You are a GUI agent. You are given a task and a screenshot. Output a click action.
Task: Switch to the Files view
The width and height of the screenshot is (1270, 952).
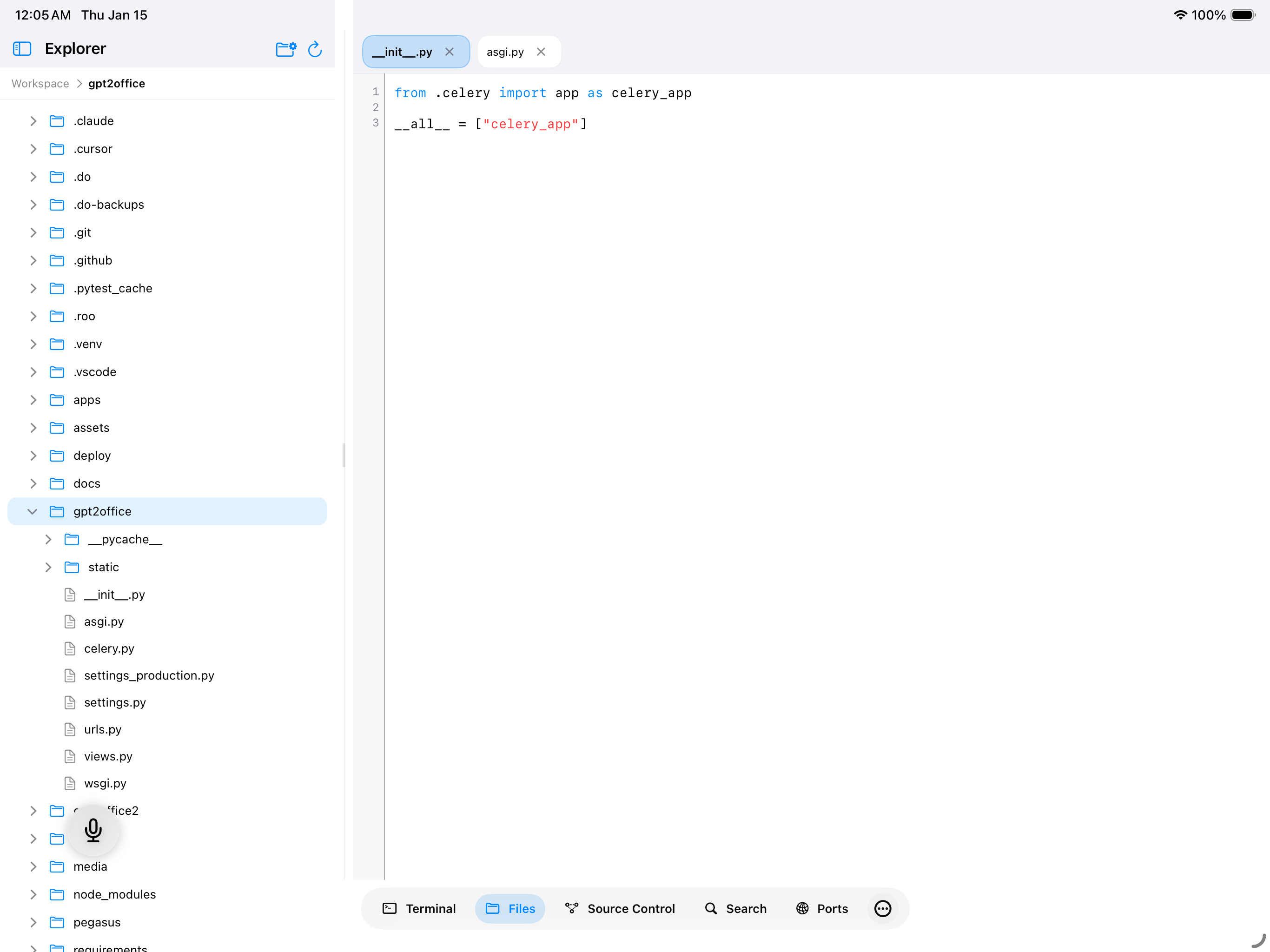coord(510,908)
